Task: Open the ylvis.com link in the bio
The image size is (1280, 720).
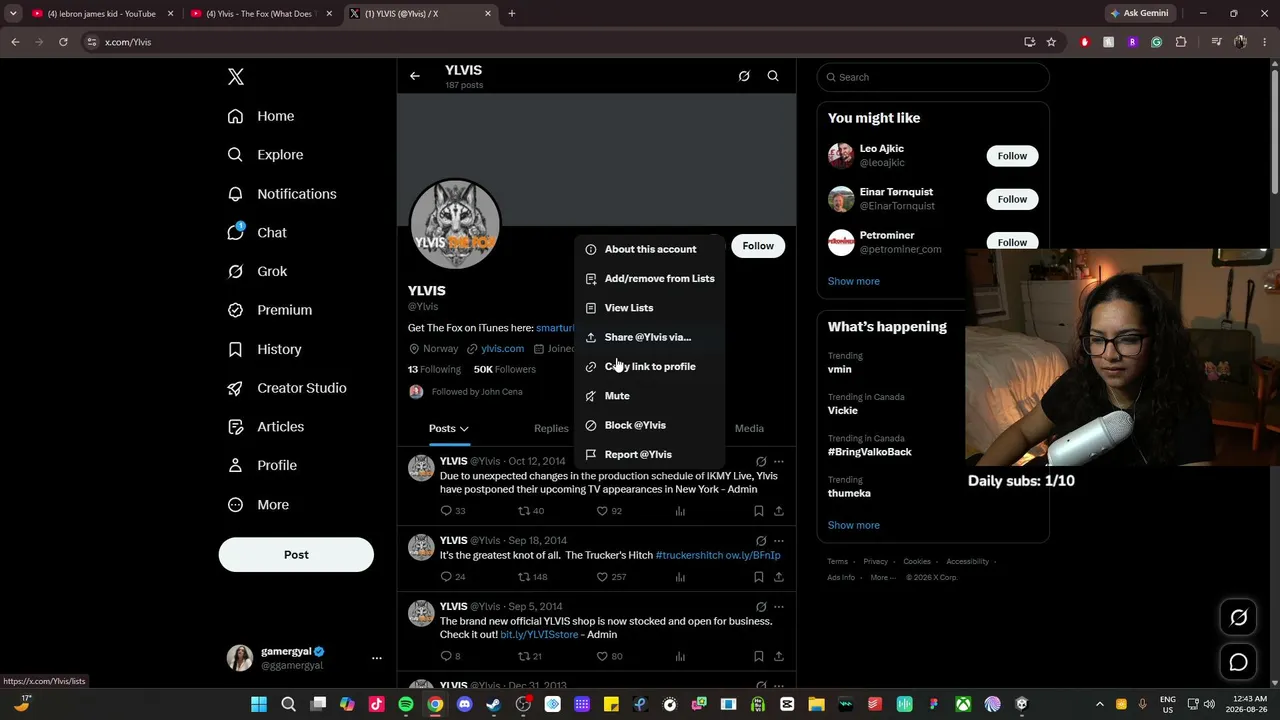Action: click(x=502, y=348)
